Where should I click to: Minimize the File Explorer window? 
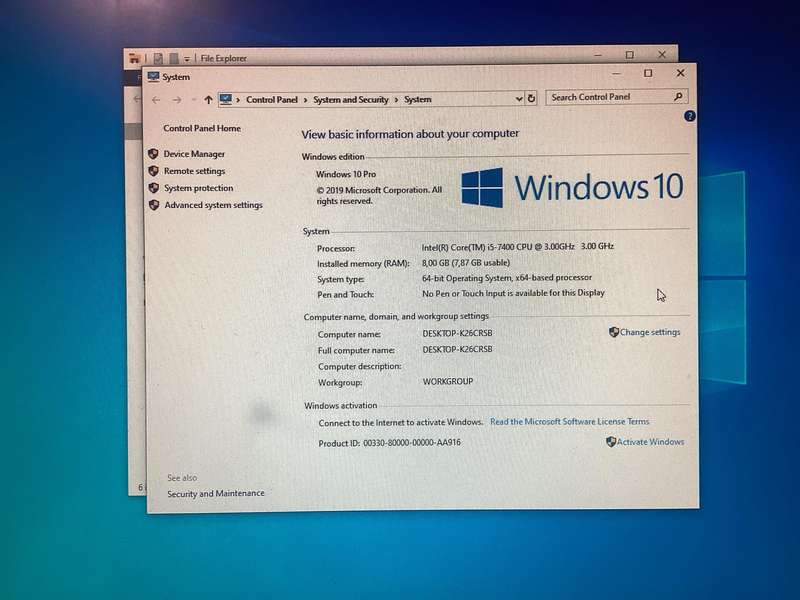point(598,55)
